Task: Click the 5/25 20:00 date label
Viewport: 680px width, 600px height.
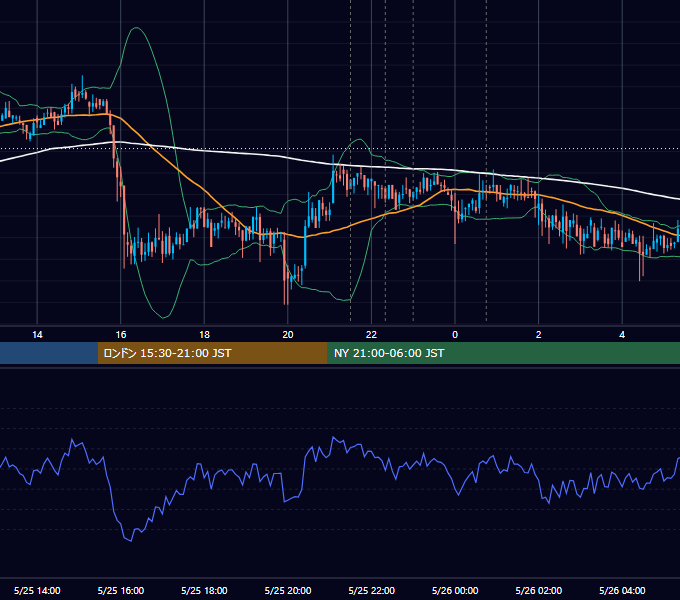Action: point(288,590)
